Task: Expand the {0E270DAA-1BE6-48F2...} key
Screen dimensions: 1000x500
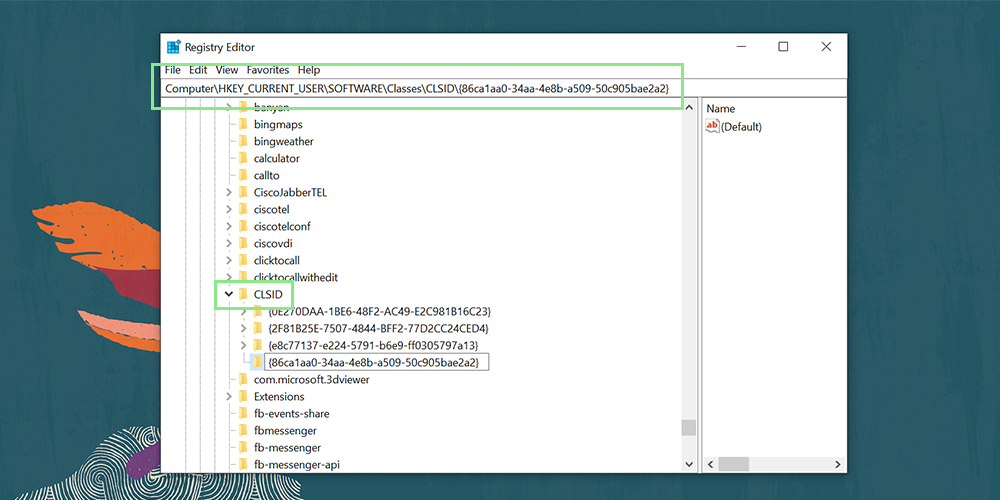Action: click(x=243, y=311)
